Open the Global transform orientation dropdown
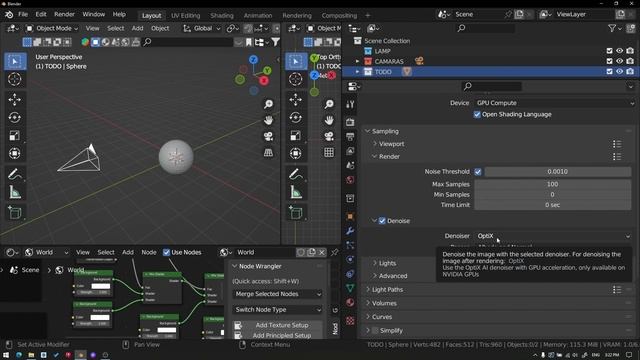Image resolution: width=640 pixels, height=360 pixels. [202, 29]
